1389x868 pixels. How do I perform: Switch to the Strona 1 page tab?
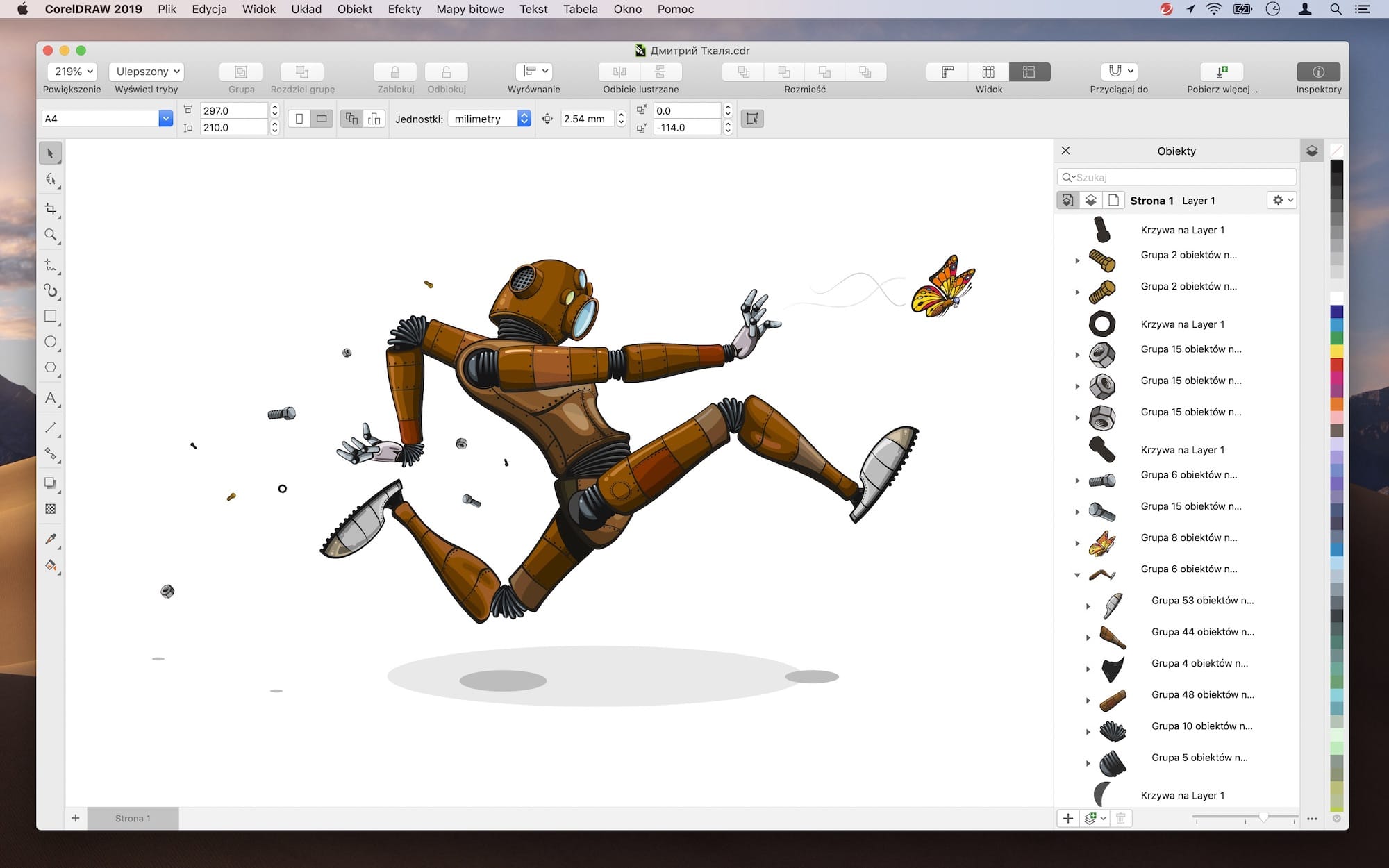coord(133,818)
